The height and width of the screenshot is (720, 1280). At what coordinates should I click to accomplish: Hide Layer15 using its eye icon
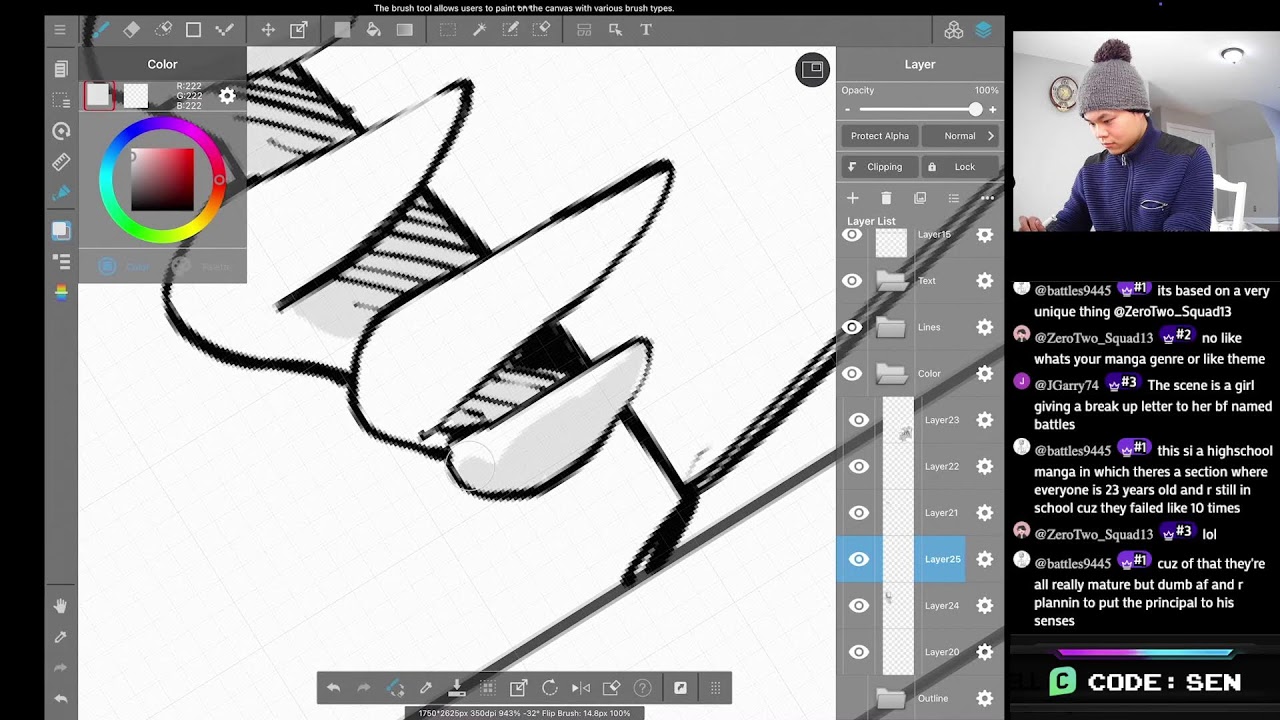pyautogui.click(x=852, y=235)
